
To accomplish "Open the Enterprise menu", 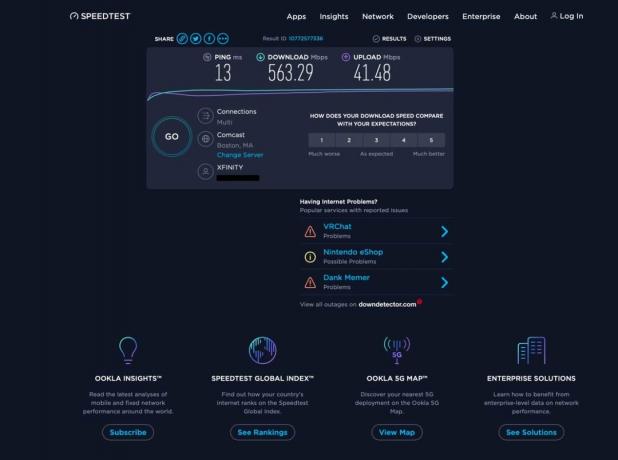I will click(481, 17).
